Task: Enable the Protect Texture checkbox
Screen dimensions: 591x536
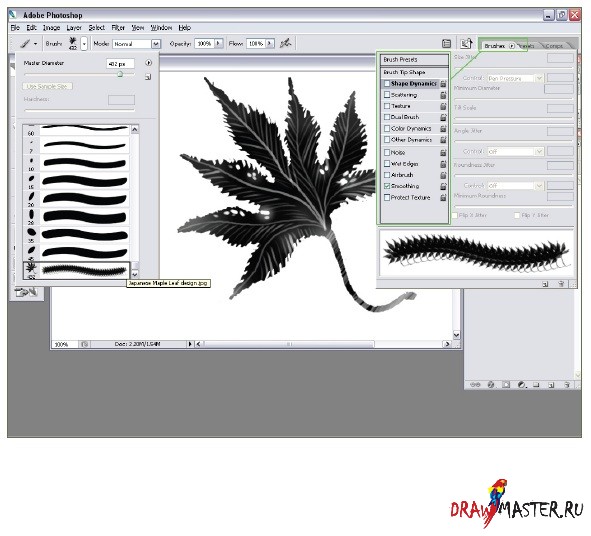Action: tap(387, 197)
